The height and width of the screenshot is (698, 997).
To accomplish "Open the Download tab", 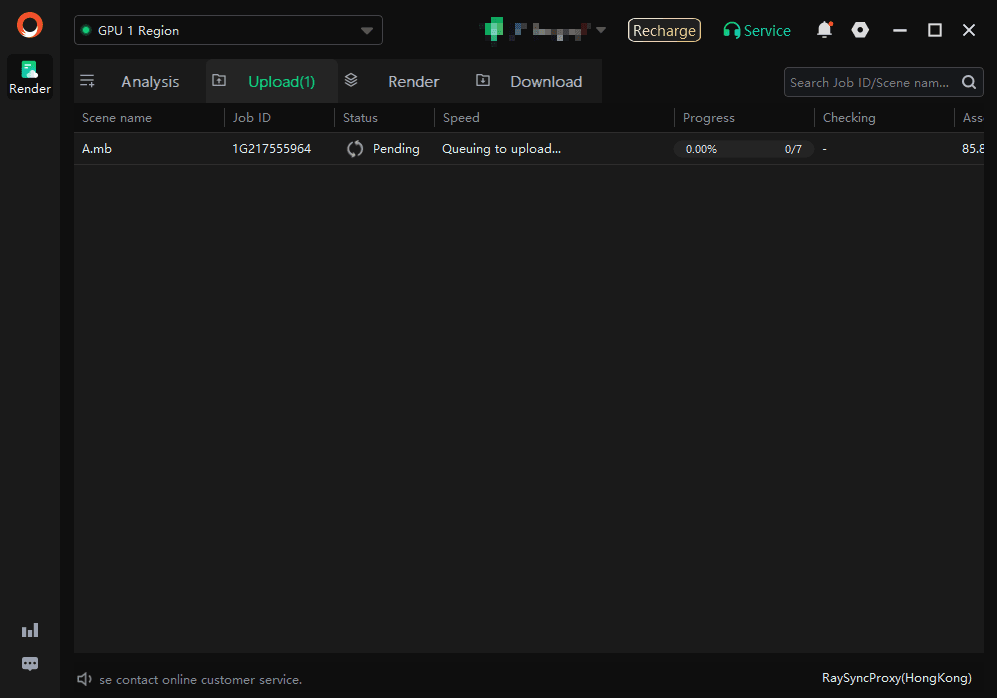I will click(545, 82).
